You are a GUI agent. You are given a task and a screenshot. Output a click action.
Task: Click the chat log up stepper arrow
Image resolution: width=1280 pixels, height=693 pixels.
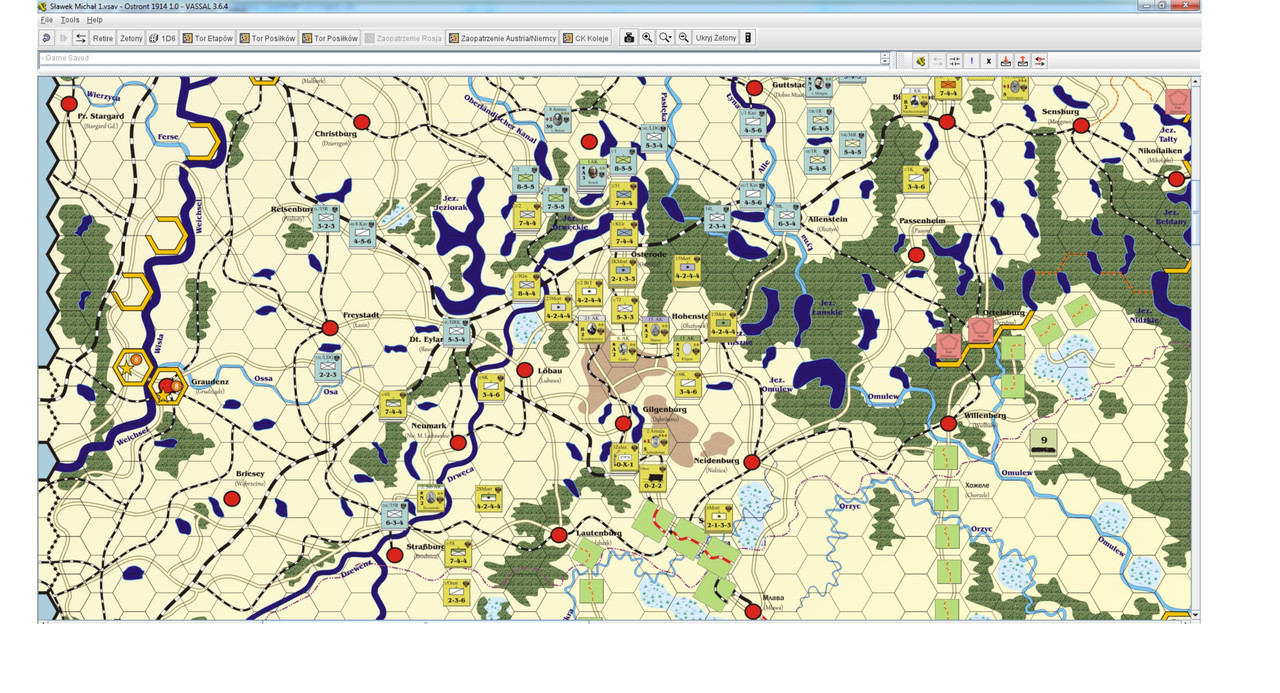[885, 56]
